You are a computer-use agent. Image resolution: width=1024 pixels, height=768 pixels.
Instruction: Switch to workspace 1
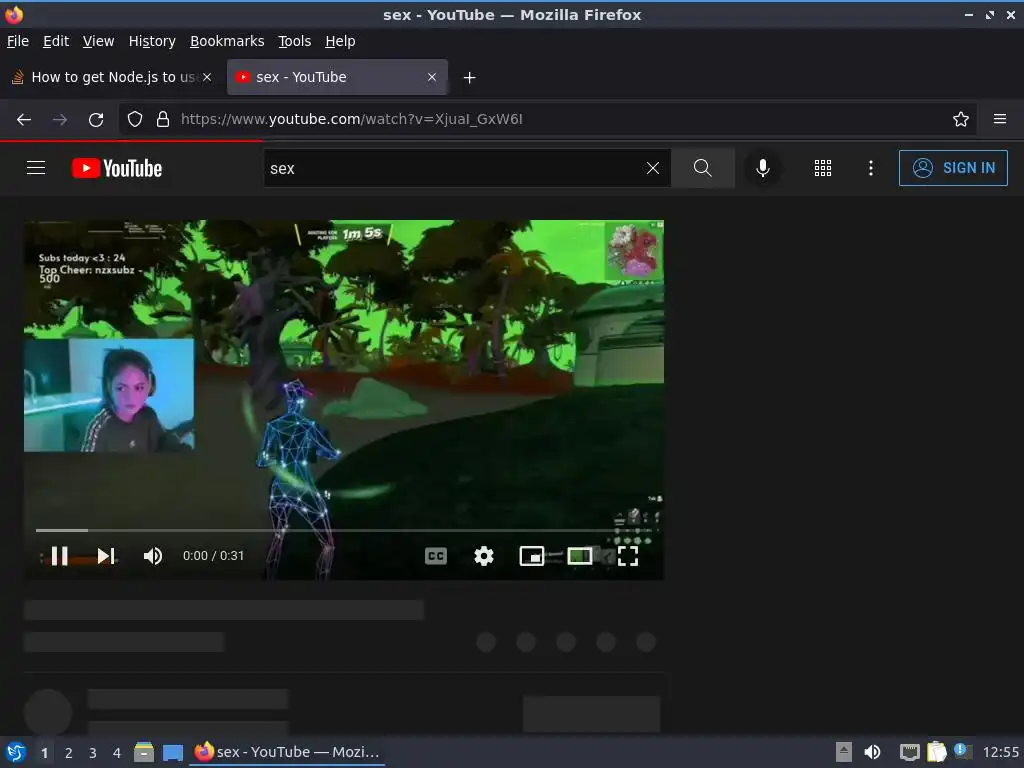44,753
